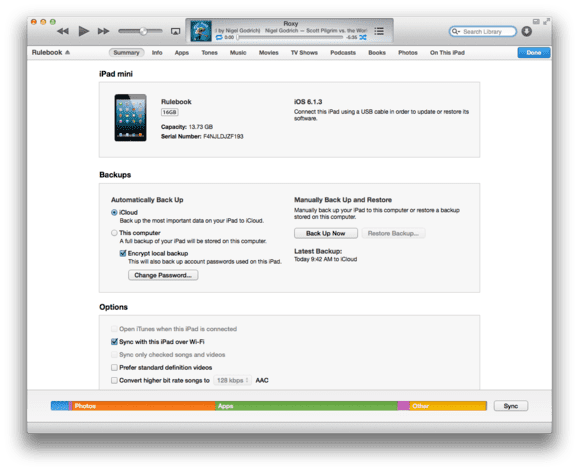Open the downloads arrow icon
The image size is (579, 471).
[x=527, y=31]
